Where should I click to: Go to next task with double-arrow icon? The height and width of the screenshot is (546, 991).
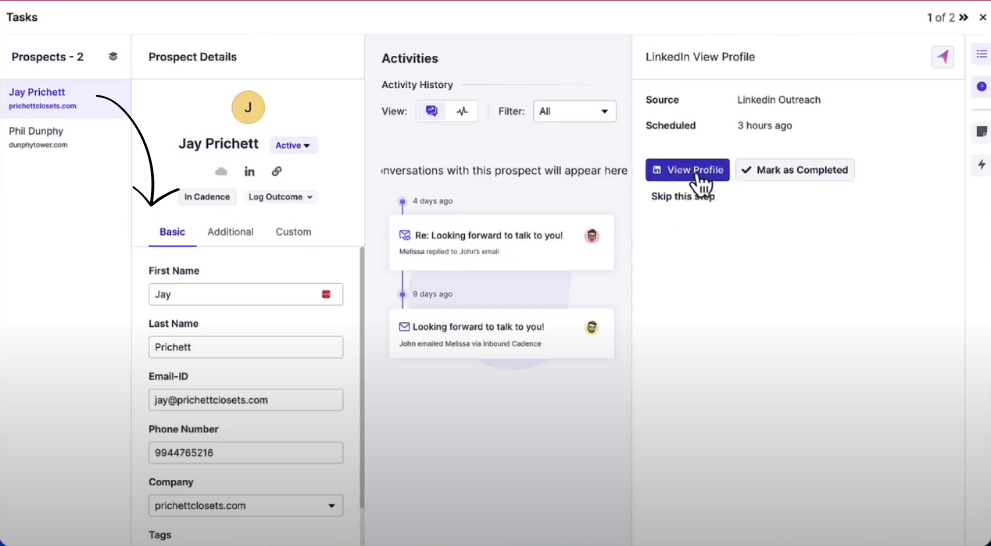[x=963, y=18]
